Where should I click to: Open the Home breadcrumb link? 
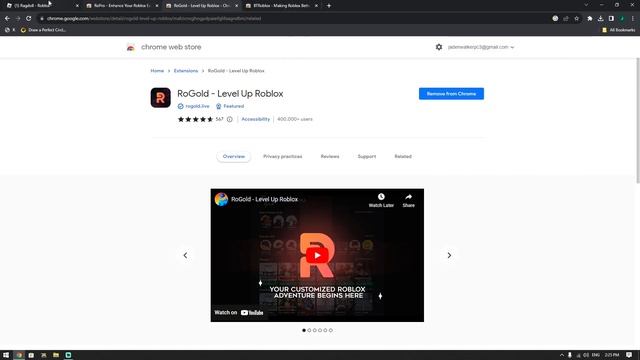point(157,71)
